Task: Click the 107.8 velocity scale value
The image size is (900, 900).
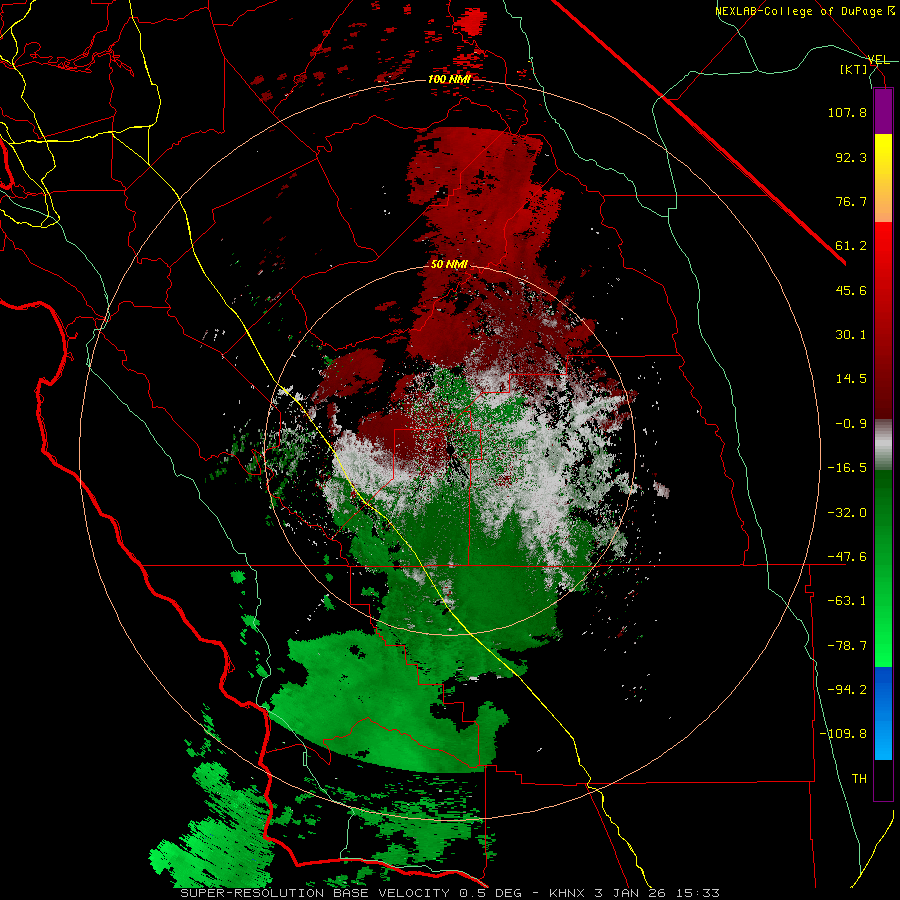Action: [847, 112]
